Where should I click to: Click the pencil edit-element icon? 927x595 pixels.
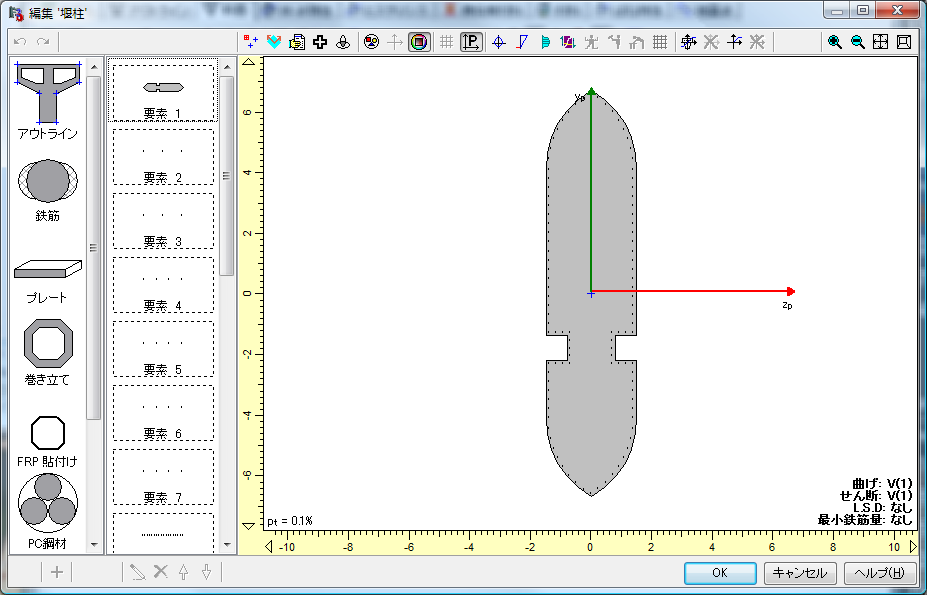tap(138, 572)
